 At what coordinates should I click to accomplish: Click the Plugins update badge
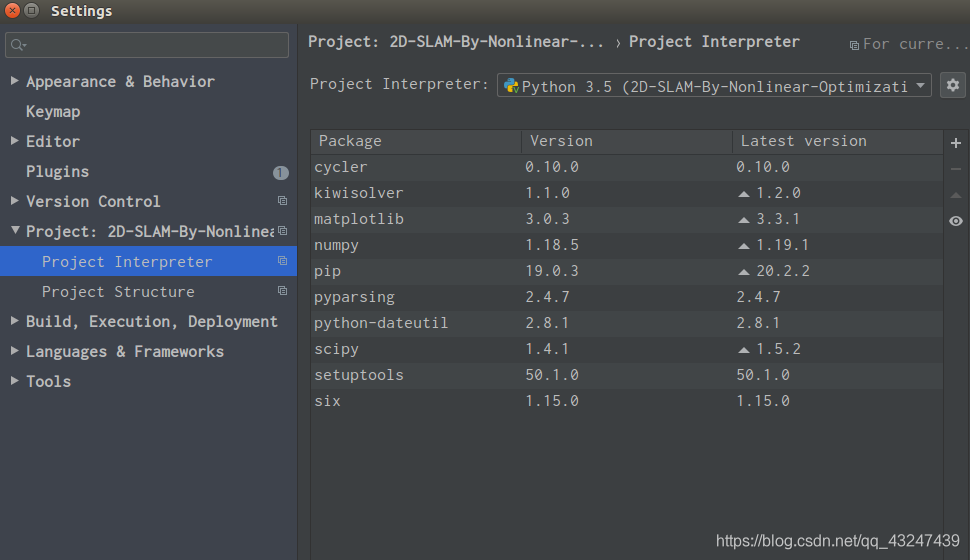281,173
